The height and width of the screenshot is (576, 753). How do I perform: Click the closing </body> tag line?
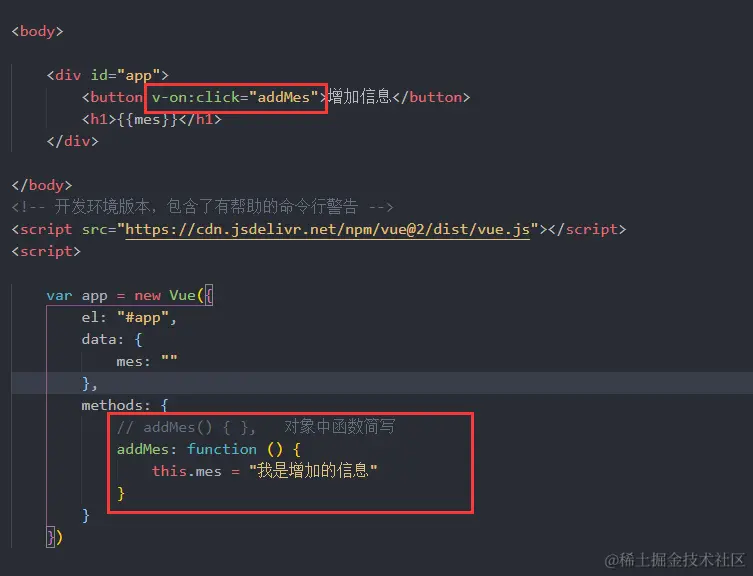[42, 185]
